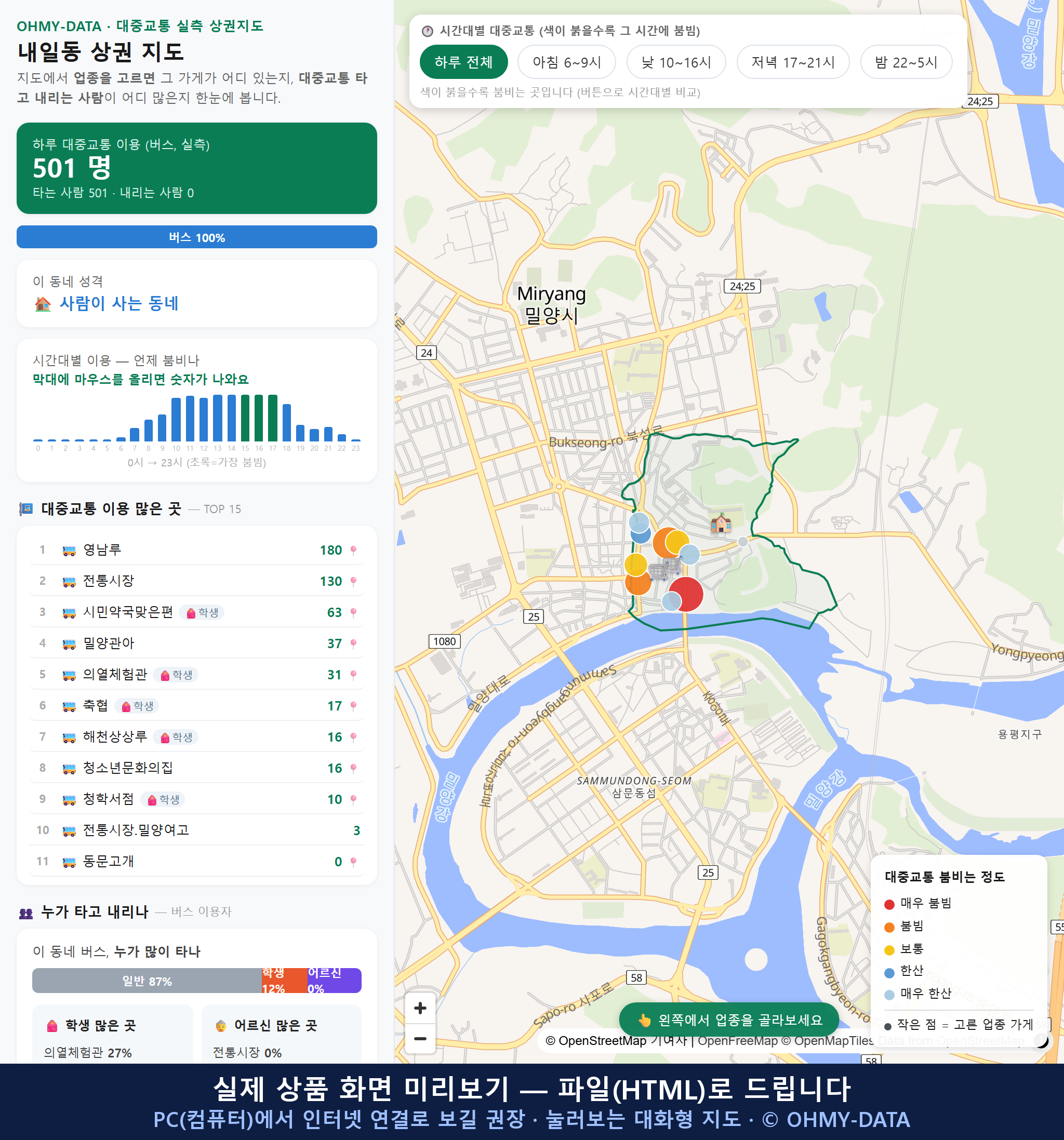
Task: Click the blue 한산 legend swatch
Action: pos(889,973)
